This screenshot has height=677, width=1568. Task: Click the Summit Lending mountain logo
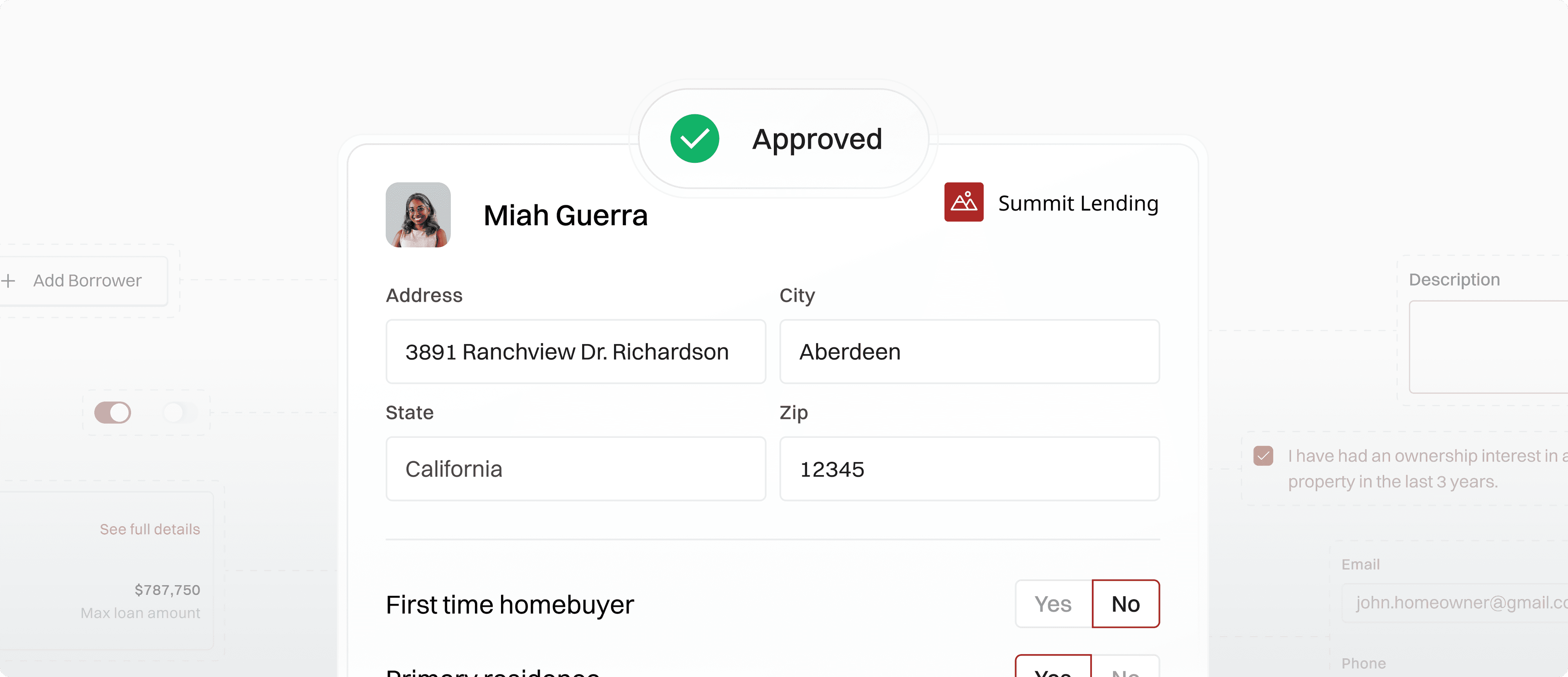(x=964, y=202)
